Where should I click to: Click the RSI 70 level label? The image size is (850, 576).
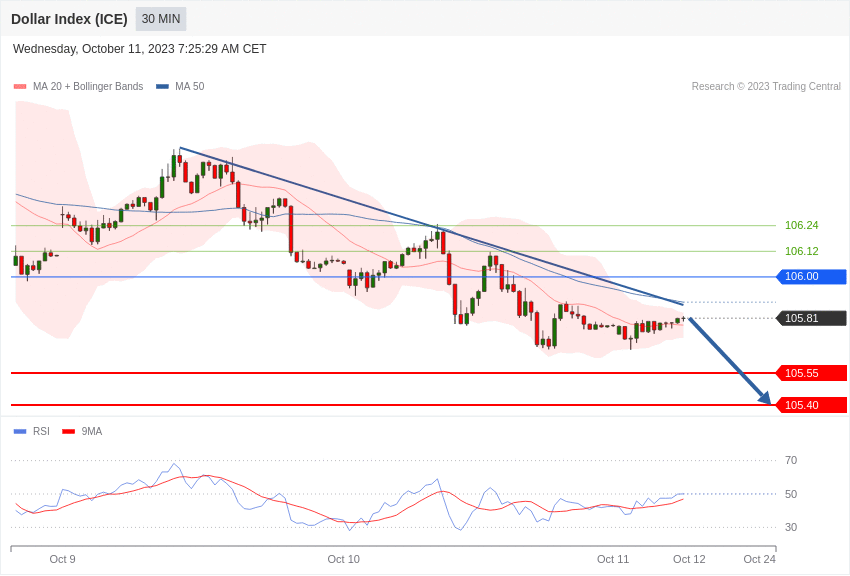pos(791,461)
